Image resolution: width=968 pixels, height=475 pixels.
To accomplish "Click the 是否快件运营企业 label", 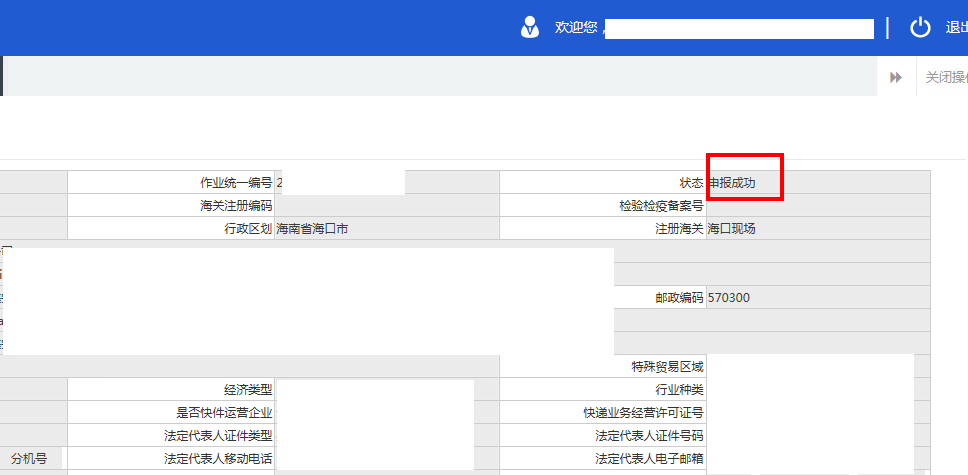I will (224, 413).
